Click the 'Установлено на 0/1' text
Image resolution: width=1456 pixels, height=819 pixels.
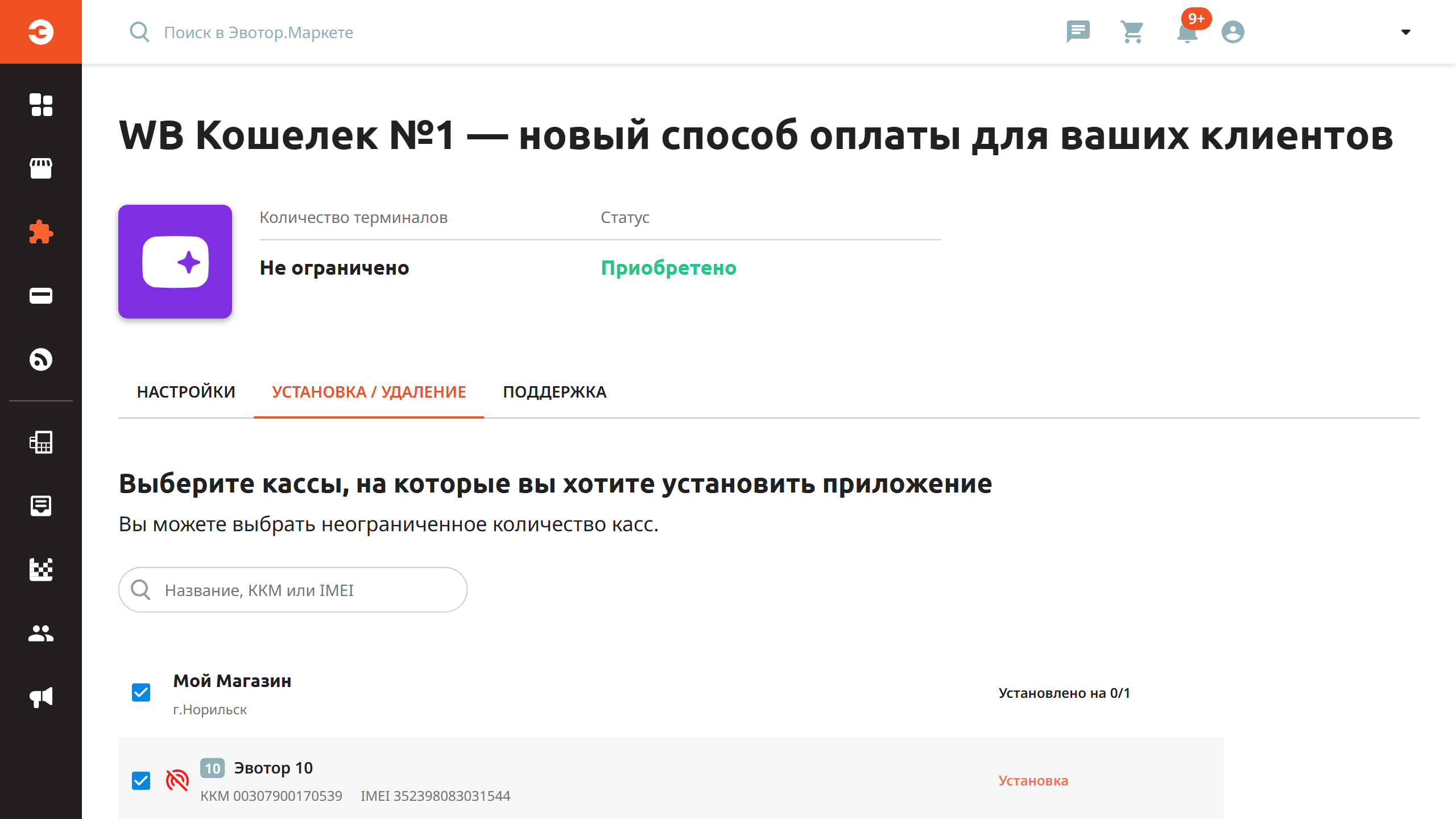(x=1064, y=693)
